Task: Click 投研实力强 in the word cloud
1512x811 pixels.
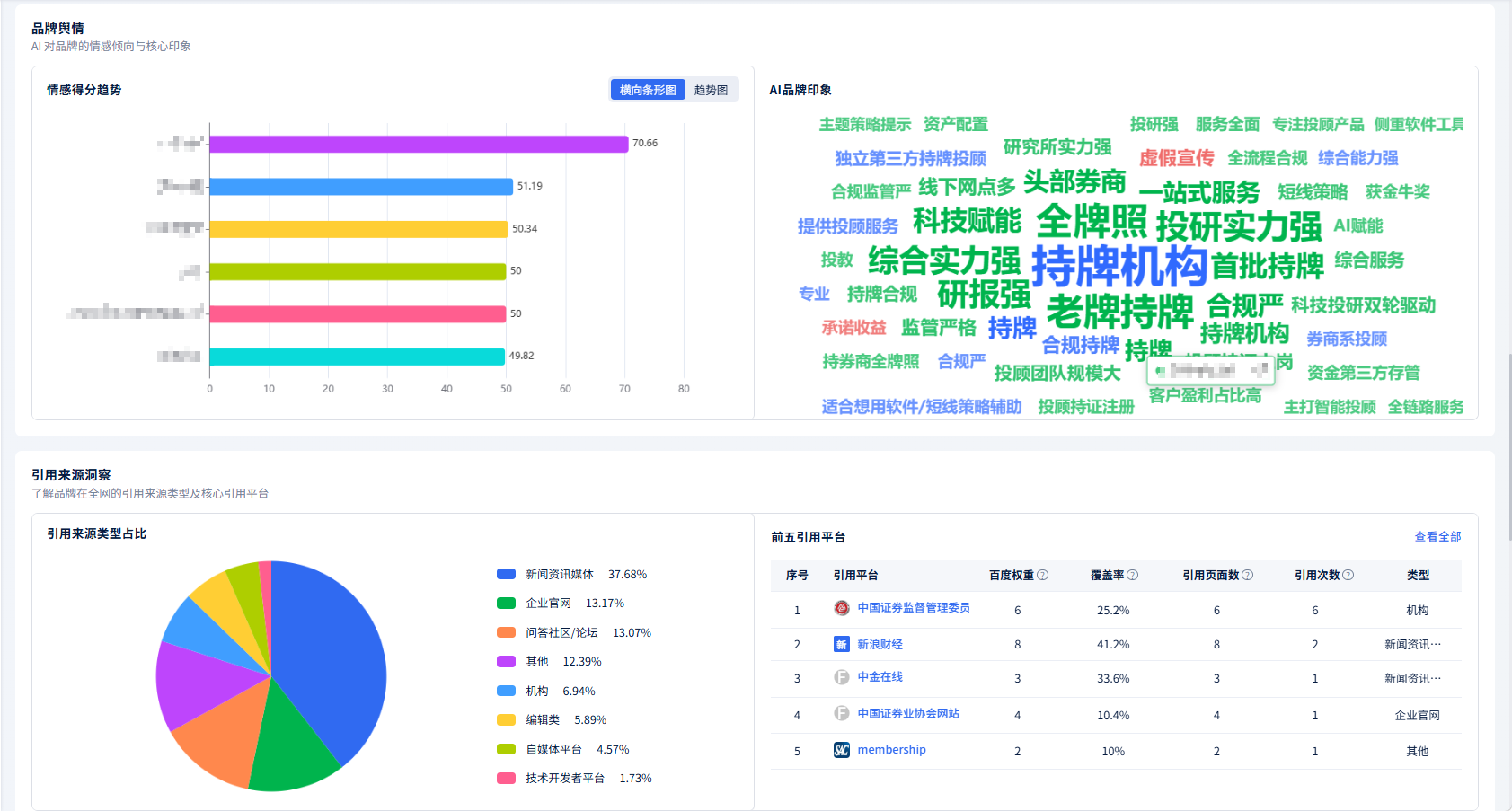Action: (1239, 225)
